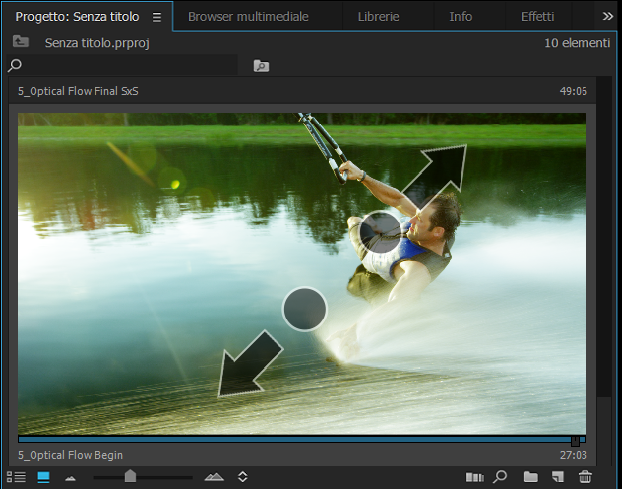Create new search bin from query

(261, 66)
